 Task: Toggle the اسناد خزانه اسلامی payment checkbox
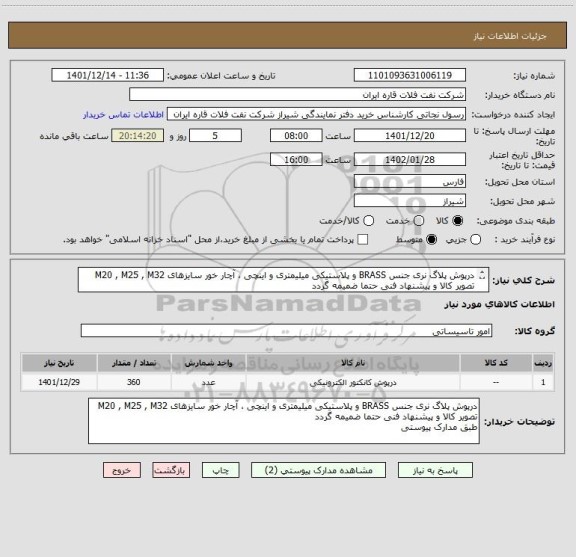[363, 240]
